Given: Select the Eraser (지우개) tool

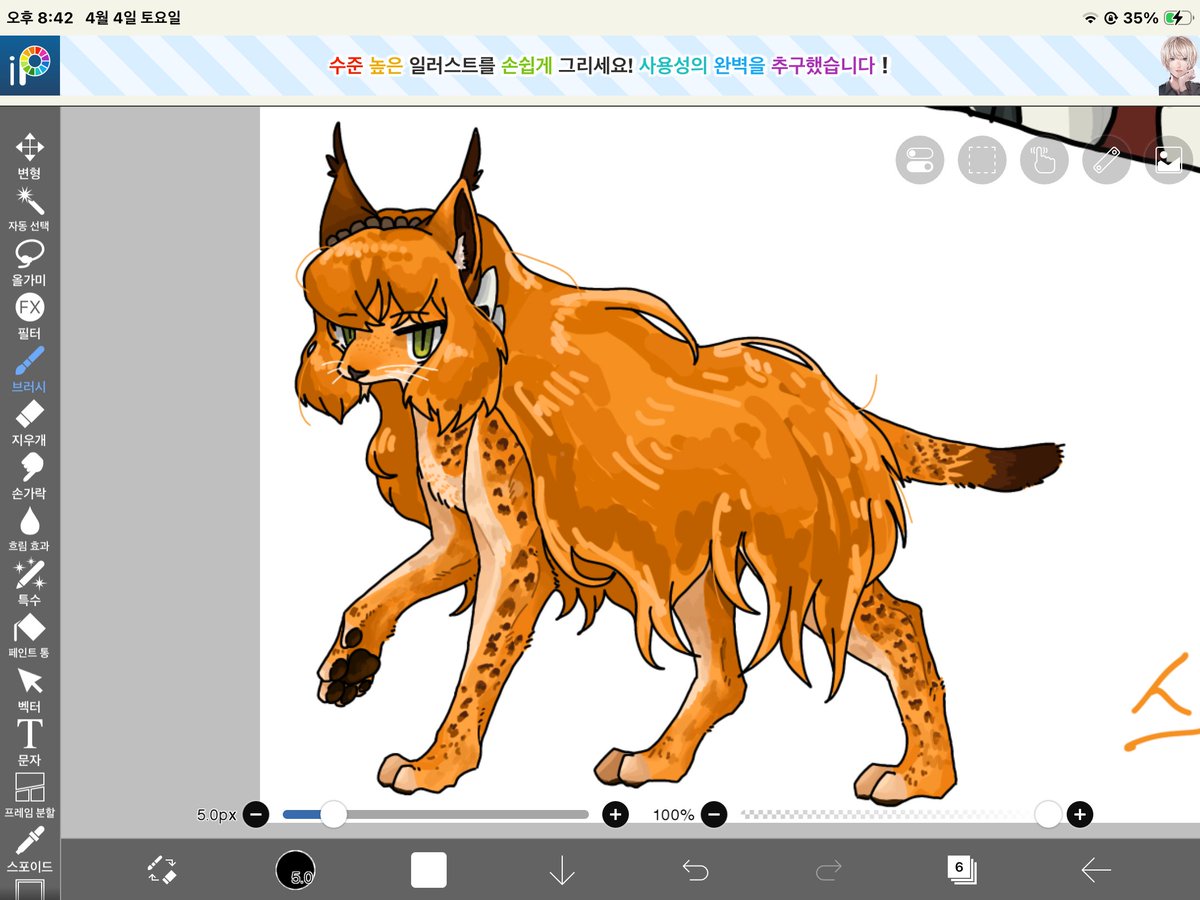Looking at the screenshot, I should [x=30, y=422].
